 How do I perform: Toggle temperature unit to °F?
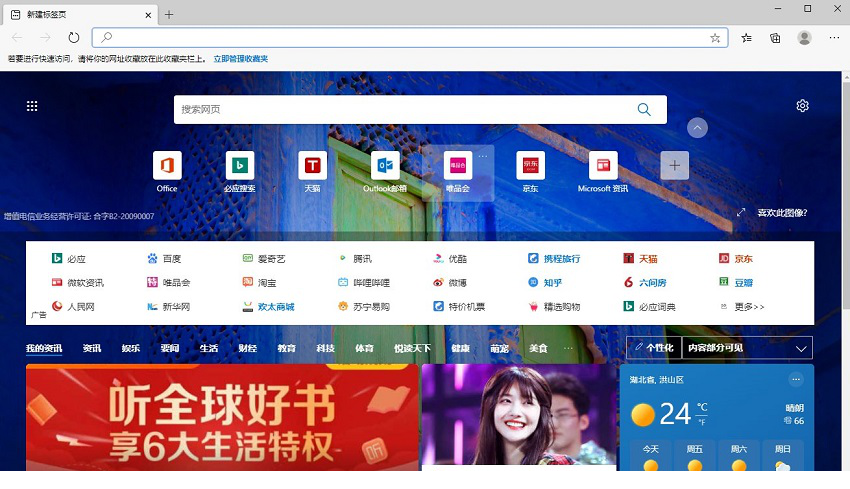point(703,421)
